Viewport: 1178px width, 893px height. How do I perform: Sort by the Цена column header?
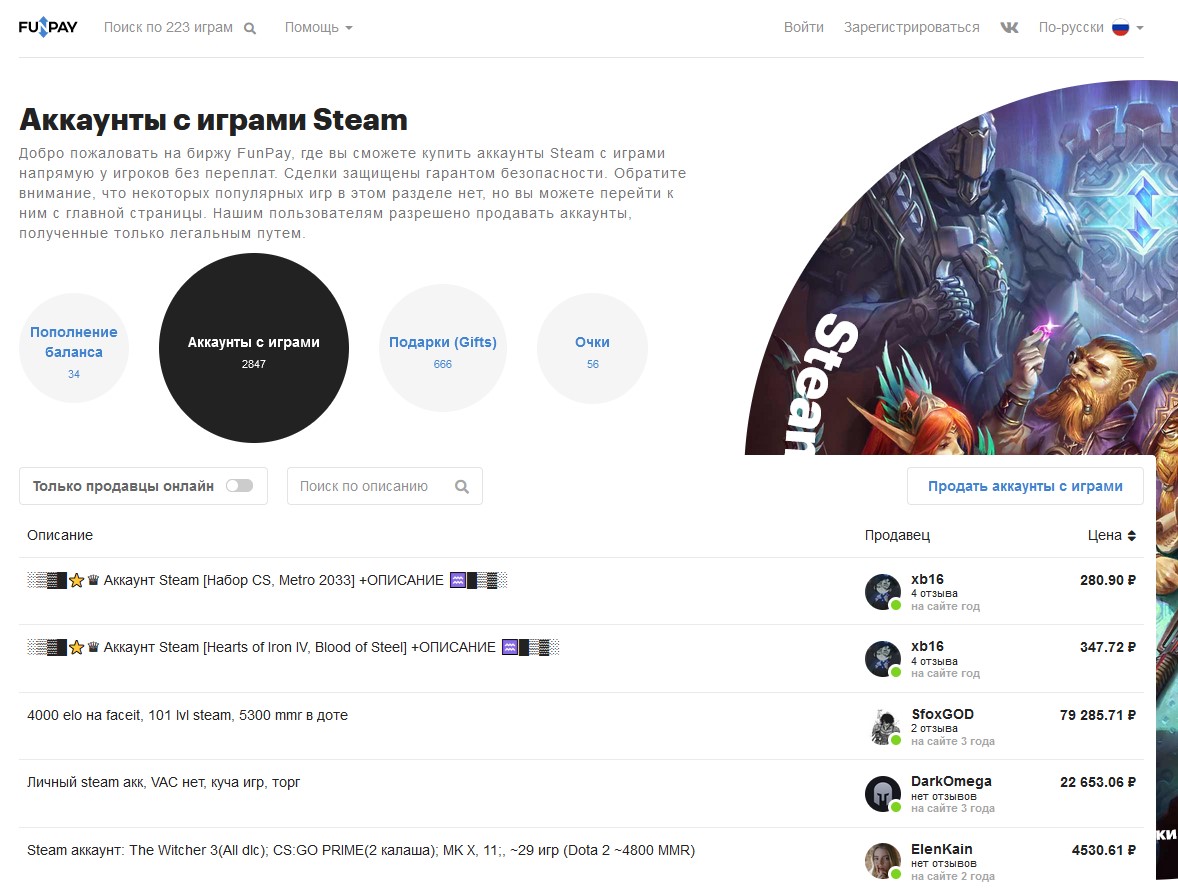[x=1112, y=535]
